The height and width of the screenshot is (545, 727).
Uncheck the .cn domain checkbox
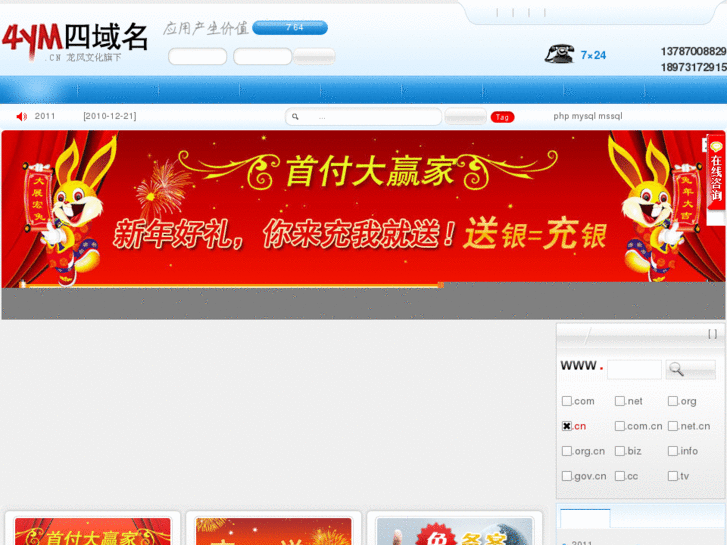point(567,426)
